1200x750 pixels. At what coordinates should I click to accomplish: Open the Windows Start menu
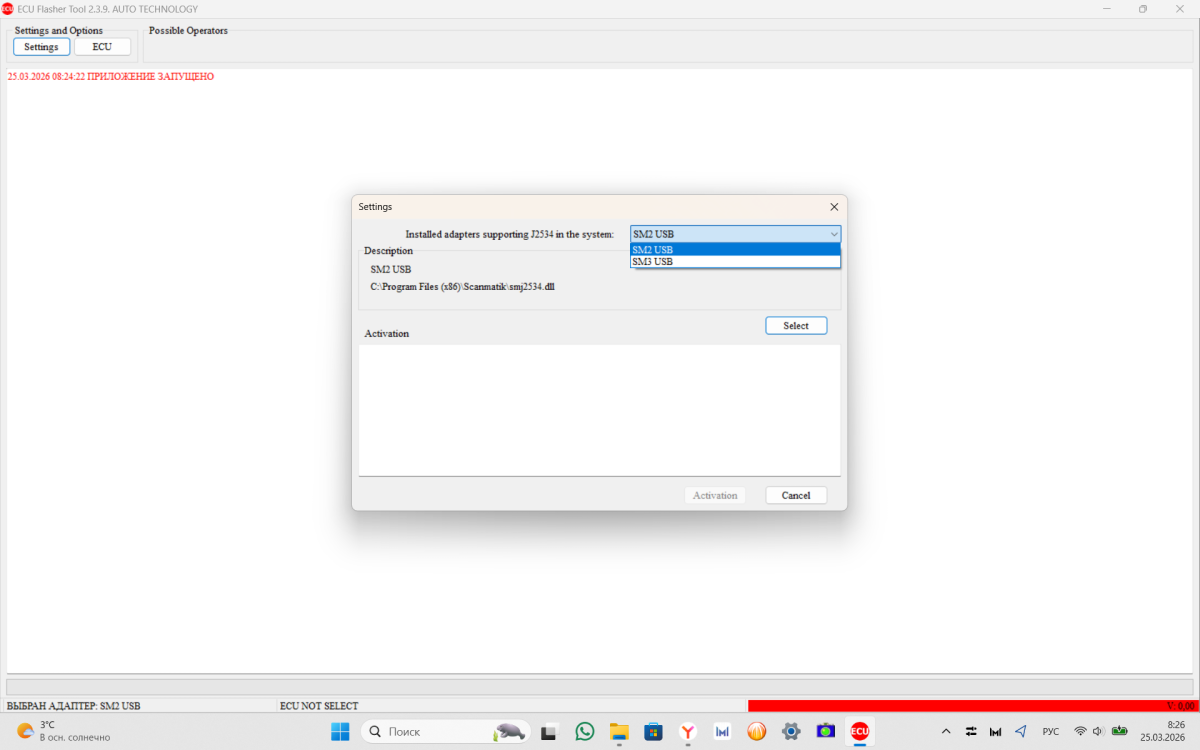340,731
